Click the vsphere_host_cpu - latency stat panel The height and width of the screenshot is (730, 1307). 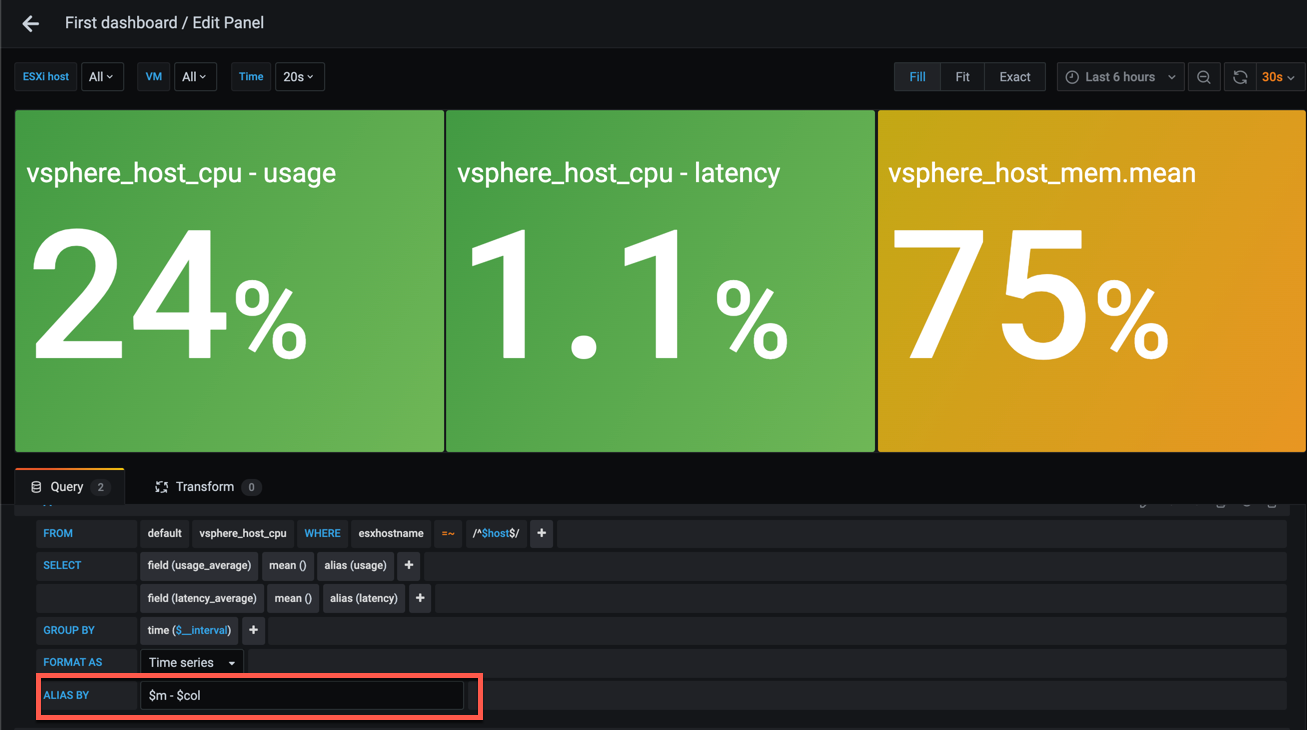click(x=660, y=281)
